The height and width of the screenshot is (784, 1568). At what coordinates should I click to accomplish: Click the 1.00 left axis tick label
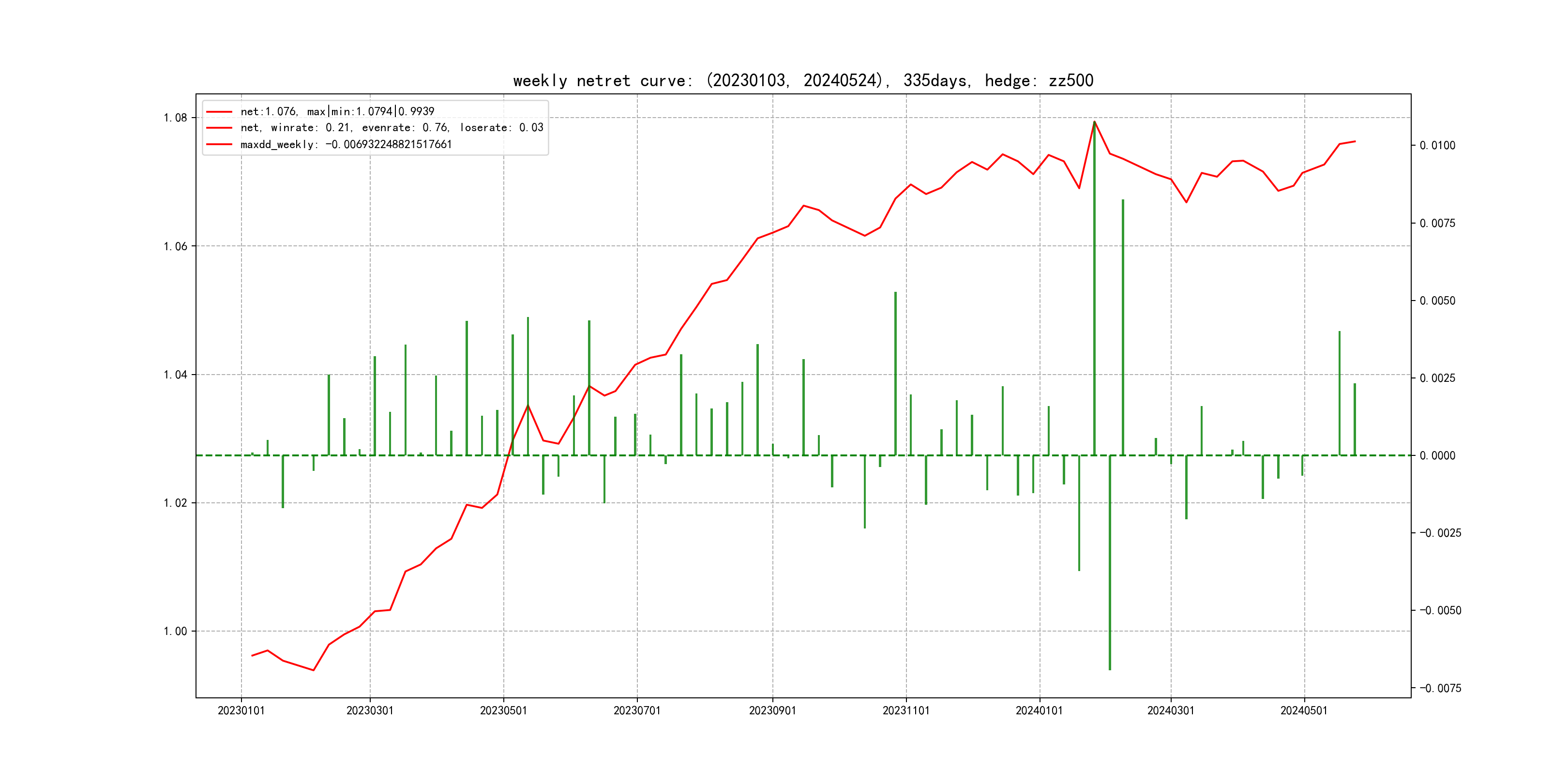pos(175,631)
